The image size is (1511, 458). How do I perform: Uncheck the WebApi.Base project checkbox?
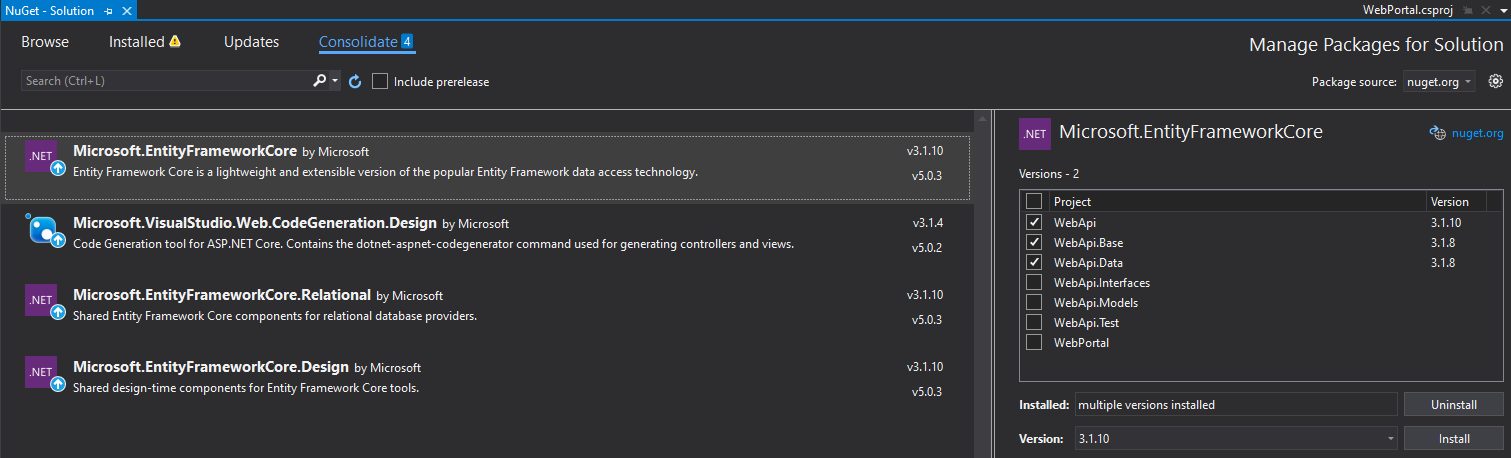point(1034,242)
